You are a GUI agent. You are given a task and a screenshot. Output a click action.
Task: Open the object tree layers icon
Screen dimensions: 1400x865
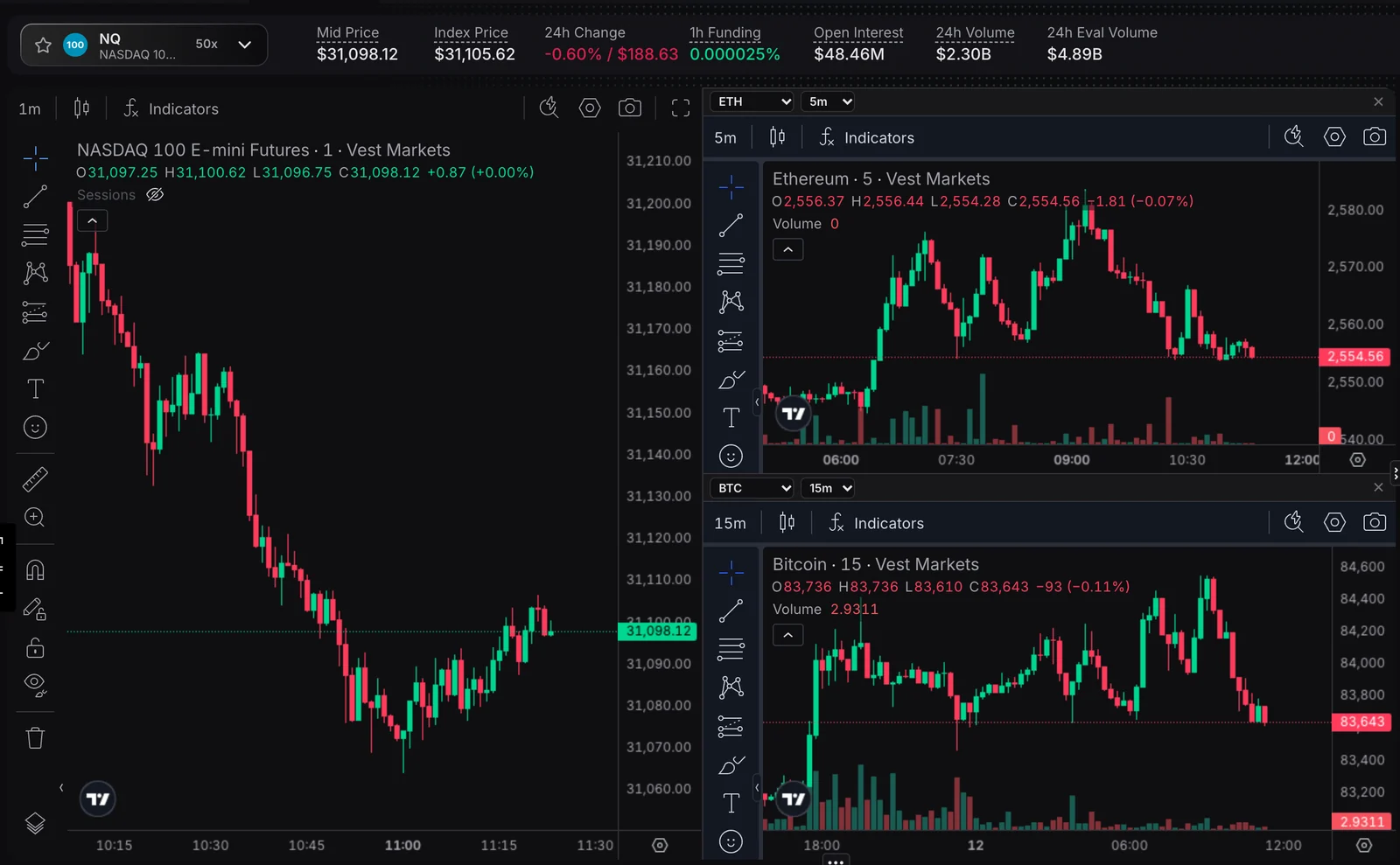(35, 824)
